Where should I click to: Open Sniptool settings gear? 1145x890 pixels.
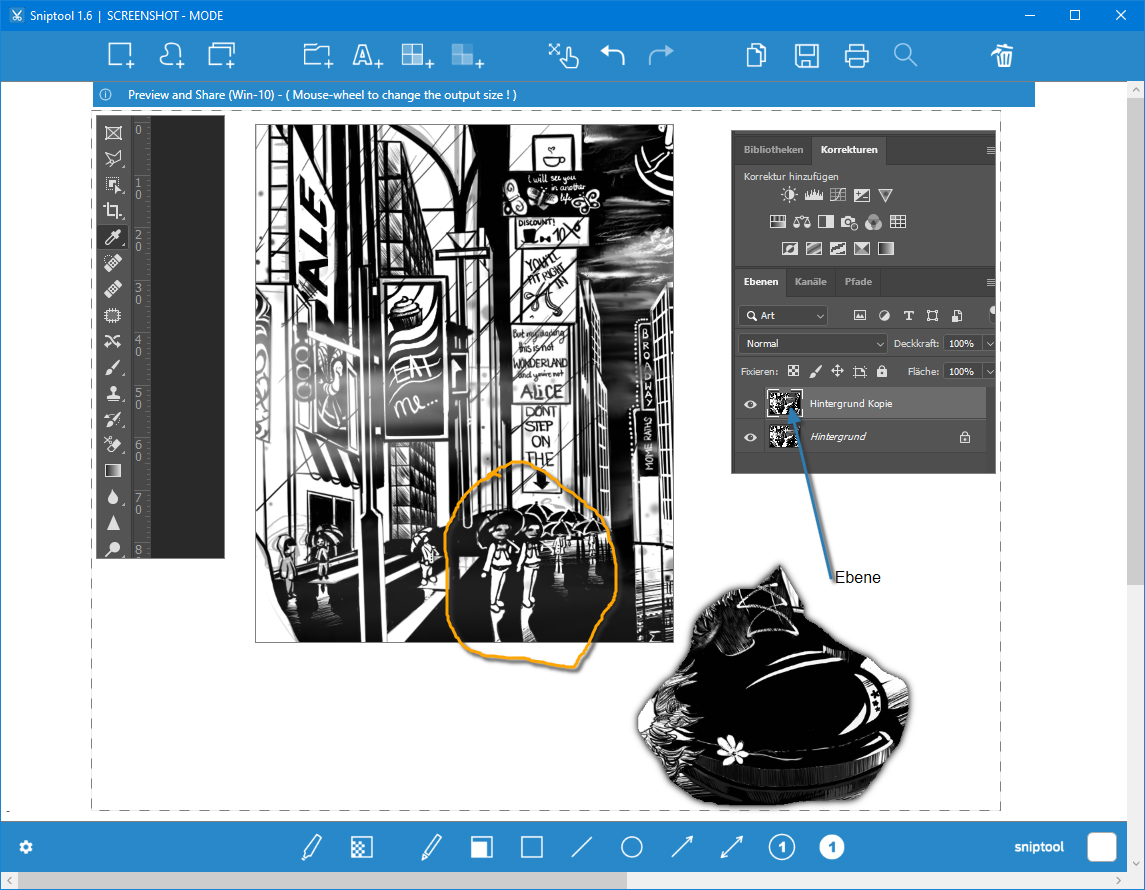[26, 847]
